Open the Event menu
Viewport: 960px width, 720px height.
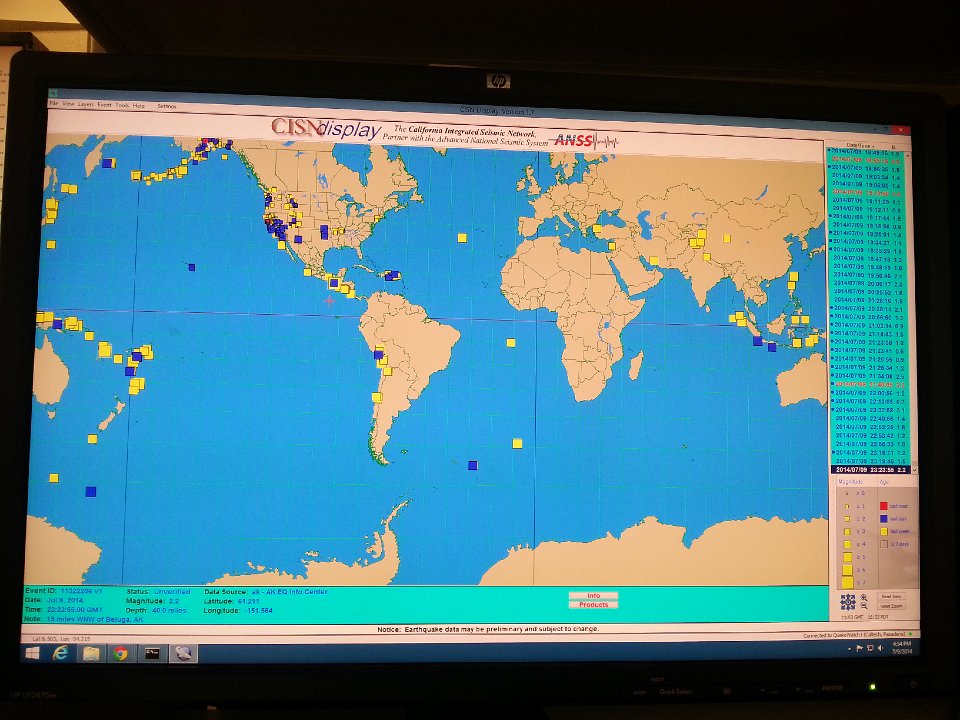(104, 105)
